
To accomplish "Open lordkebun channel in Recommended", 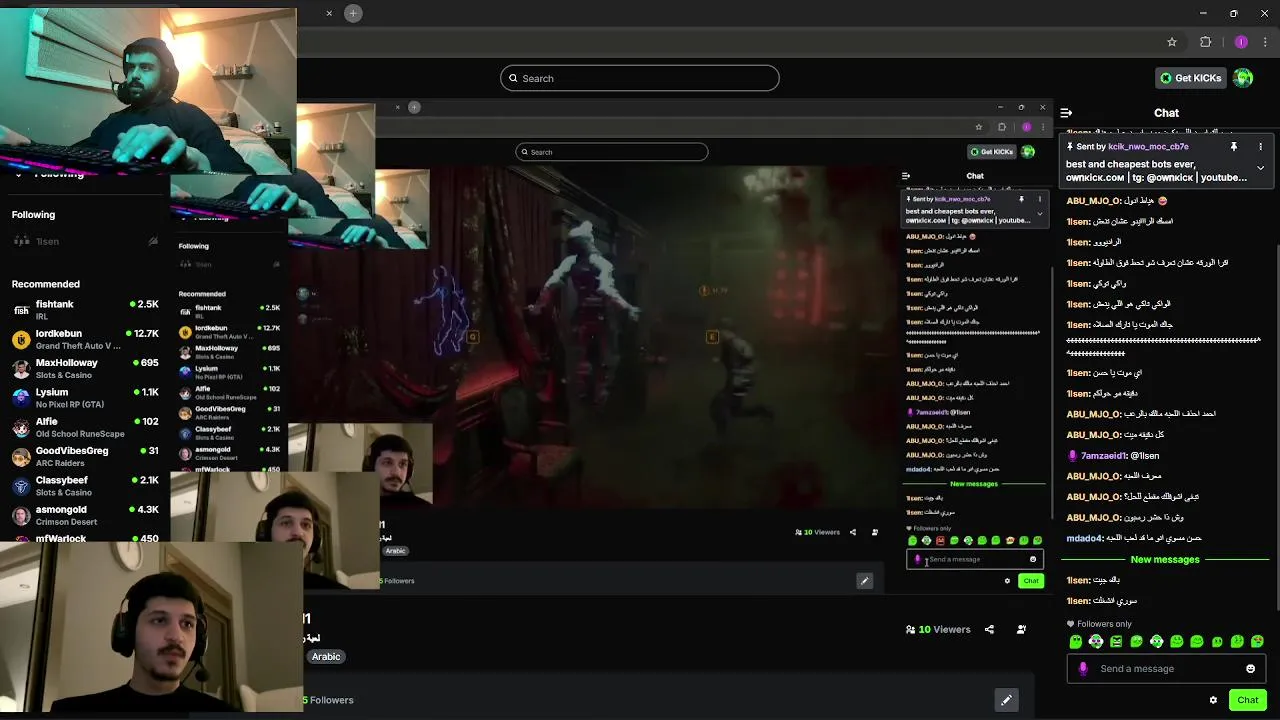I will tap(85, 339).
